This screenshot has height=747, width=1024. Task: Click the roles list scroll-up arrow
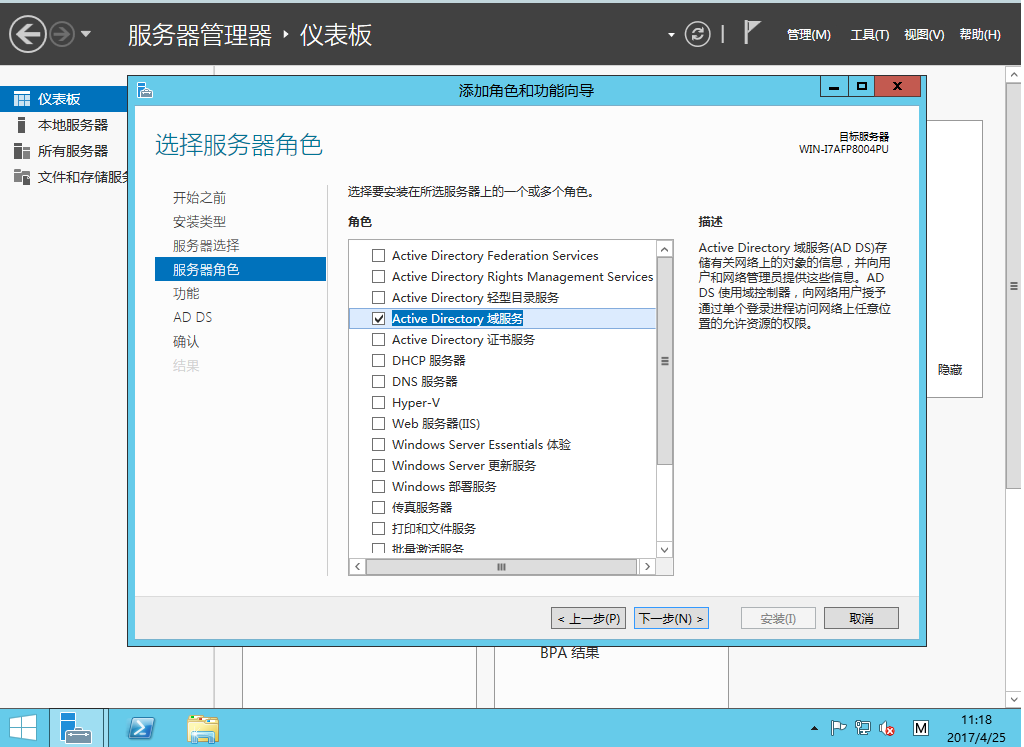pos(664,249)
